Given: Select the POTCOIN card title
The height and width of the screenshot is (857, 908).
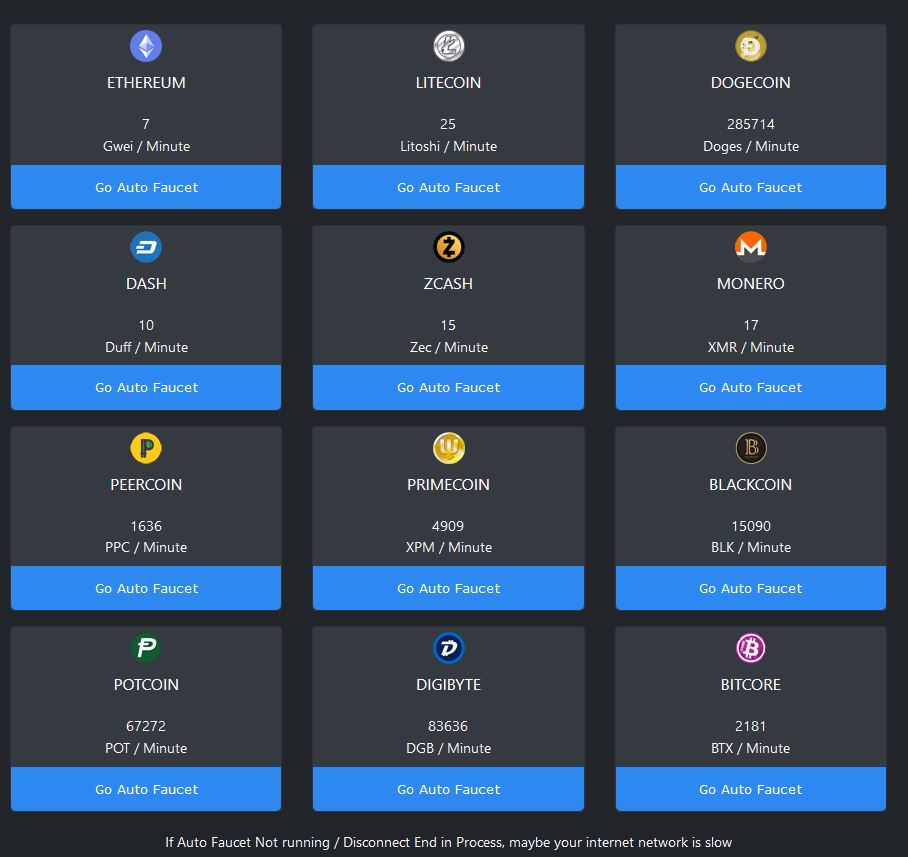Looking at the screenshot, I should 146,684.
